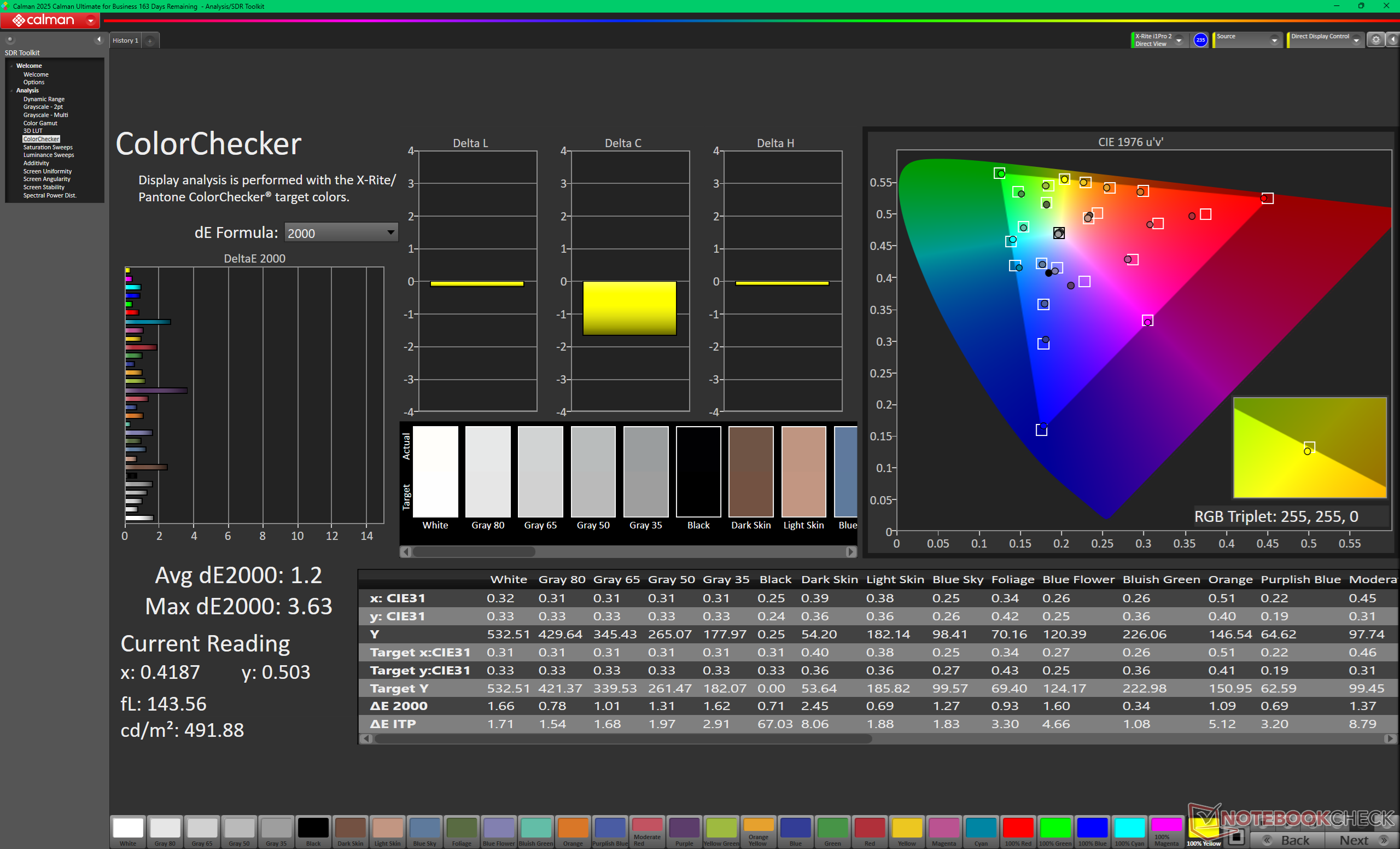This screenshot has width=1400, height=849.
Task: Click the left arrow of the patch comparison scrollbar
Action: [x=406, y=552]
